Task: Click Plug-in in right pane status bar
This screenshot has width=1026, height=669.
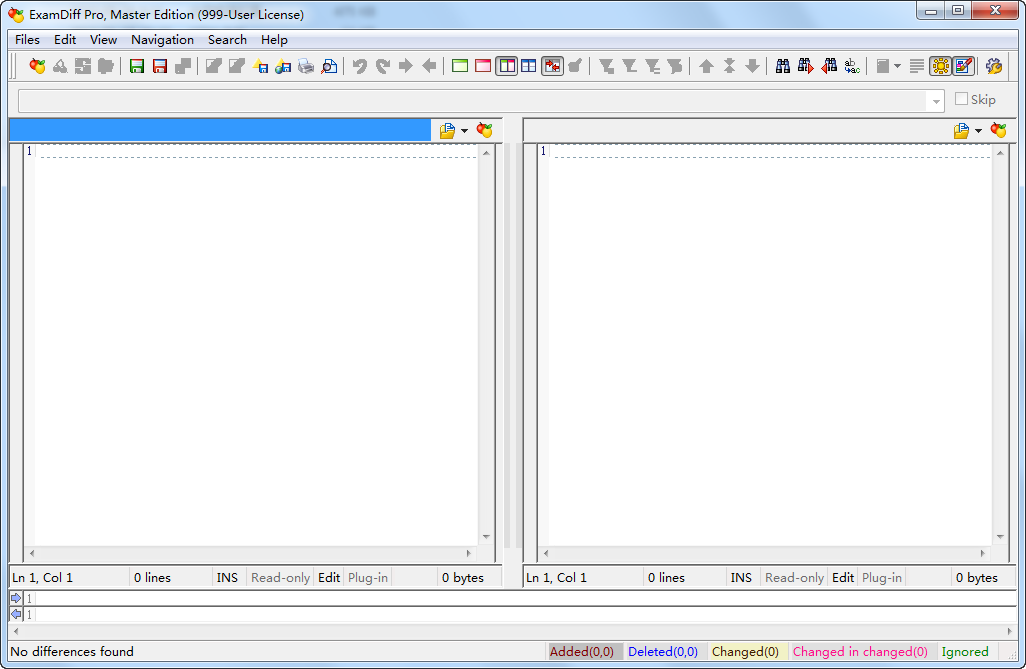Action: [x=881, y=577]
